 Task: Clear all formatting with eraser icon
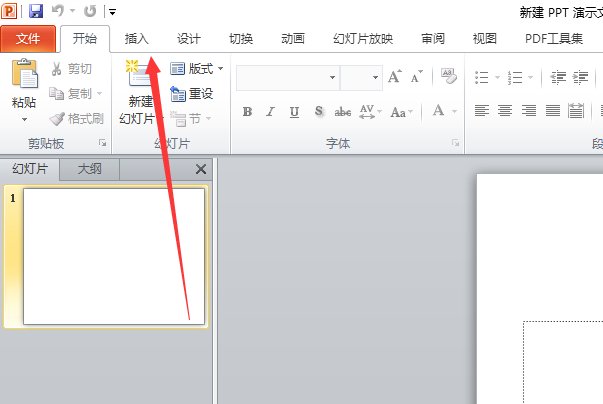click(x=448, y=76)
